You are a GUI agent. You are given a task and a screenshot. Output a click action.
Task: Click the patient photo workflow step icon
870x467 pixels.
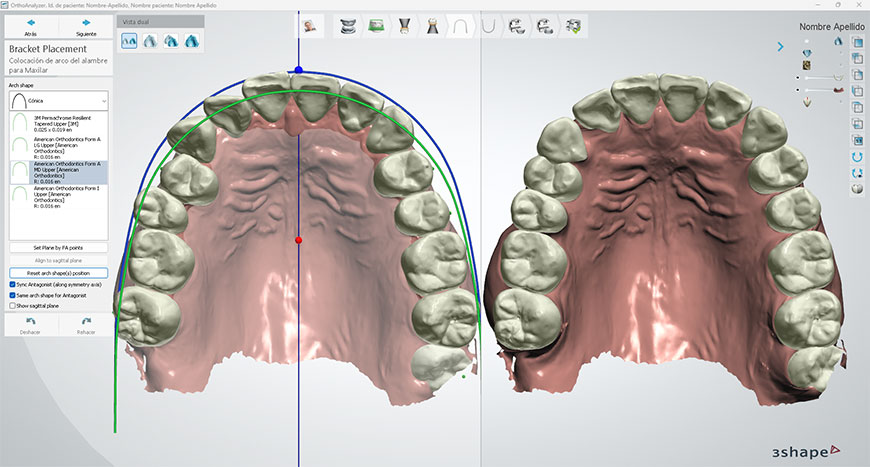(x=311, y=26)
